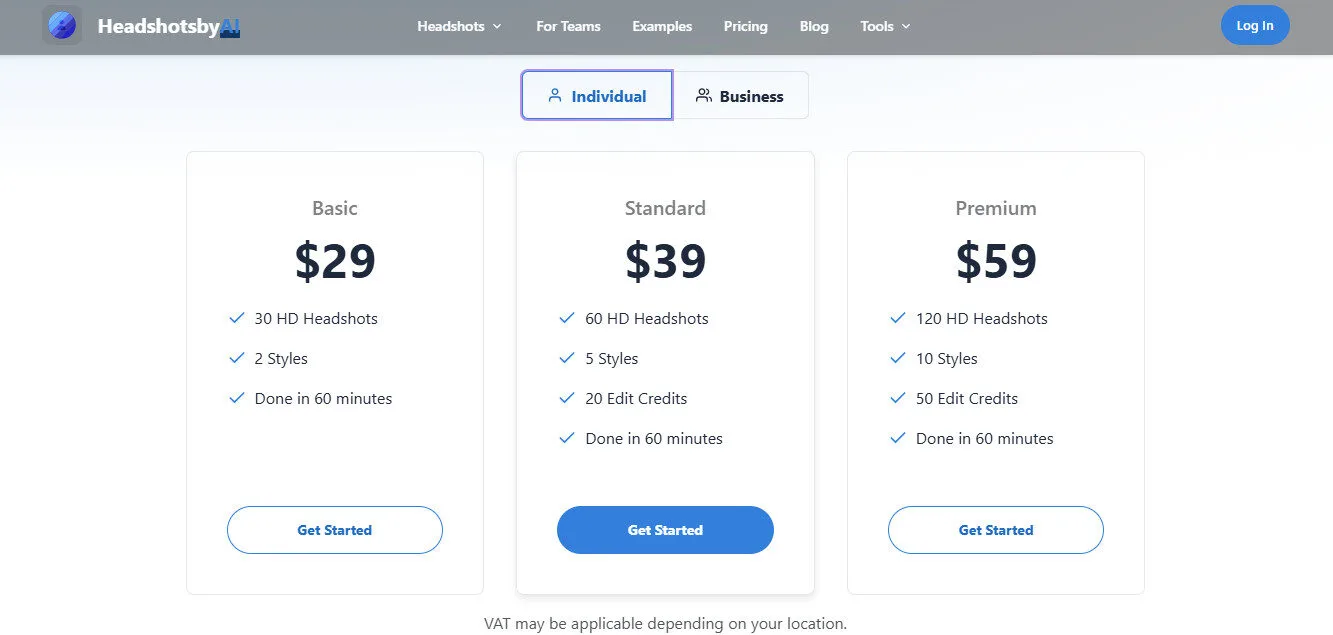This screenshot has height=635, width=1333.
Task: Click the checkmark beside Premium's Done in 60 minutes
Action: pos(897,438)
